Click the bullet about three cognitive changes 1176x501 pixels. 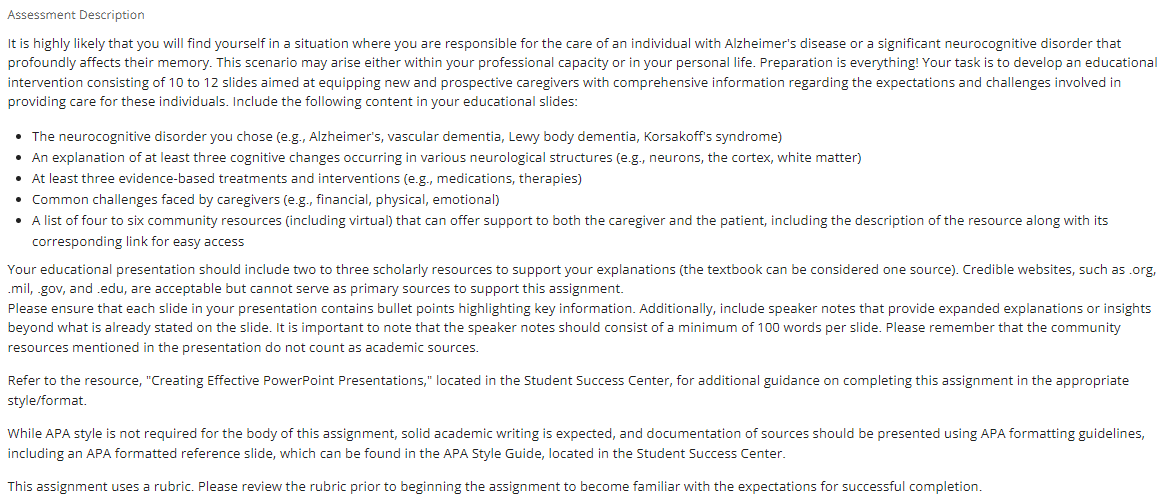(x=446, y=158)
